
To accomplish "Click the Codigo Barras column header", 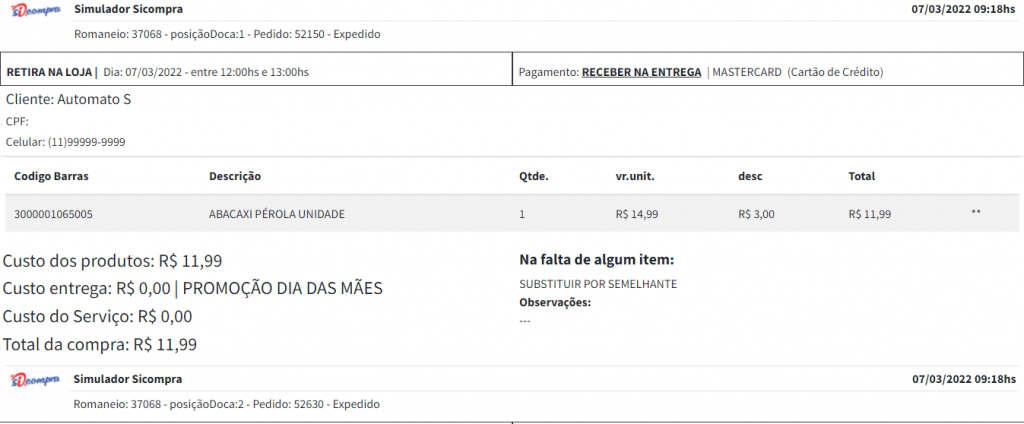I will pyautogui.click(x=51, y=176).
